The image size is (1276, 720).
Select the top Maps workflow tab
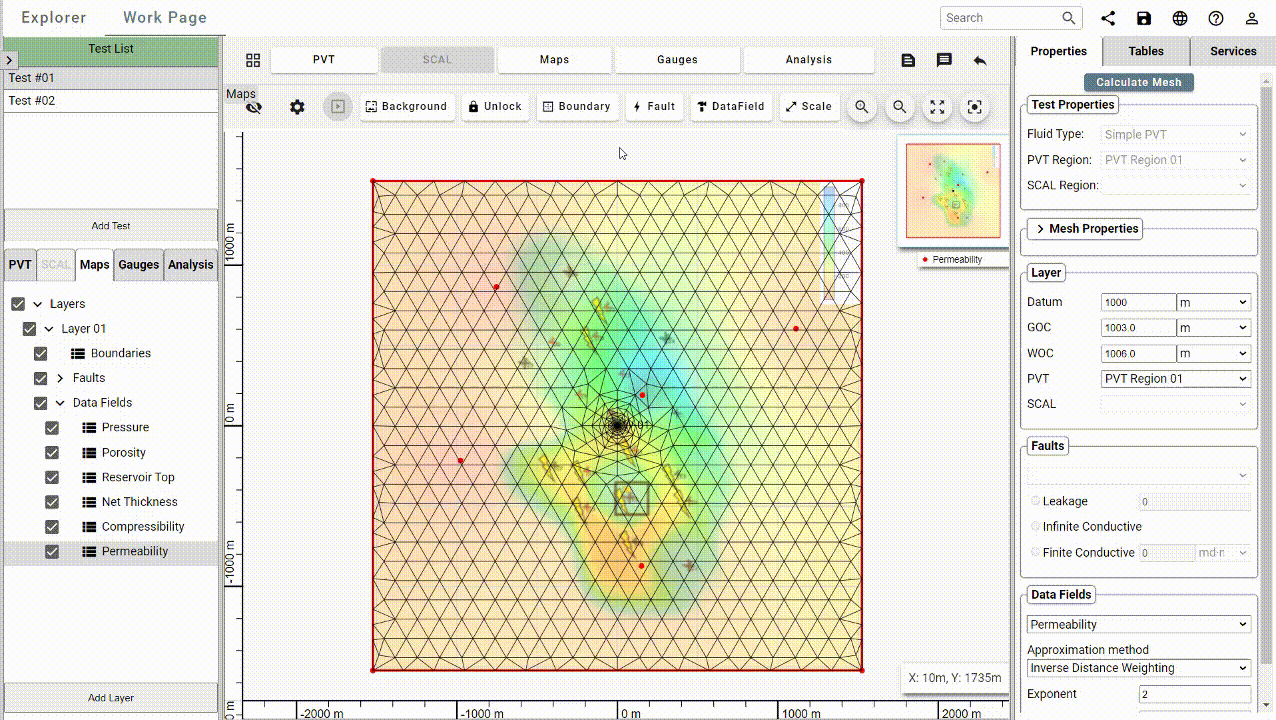pyautogui.click(x=554, y=60)
